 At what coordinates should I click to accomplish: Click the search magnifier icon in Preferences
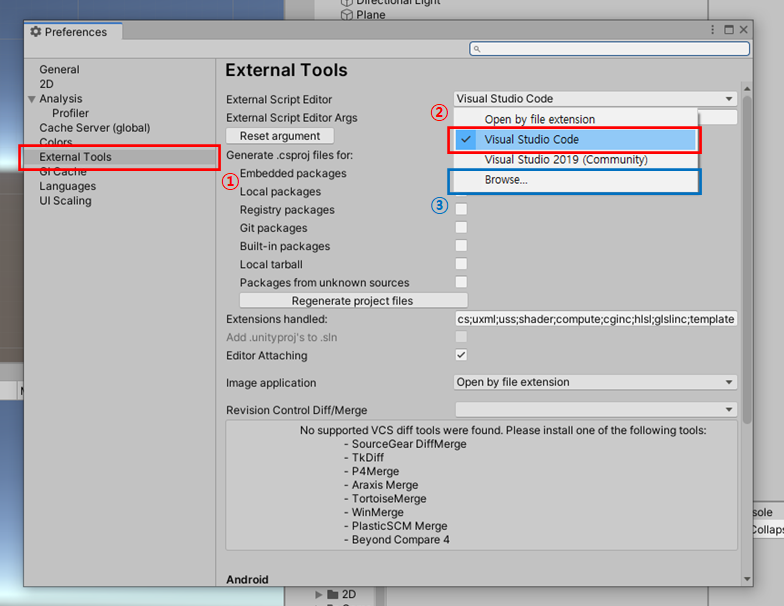(x=477, y=49)
